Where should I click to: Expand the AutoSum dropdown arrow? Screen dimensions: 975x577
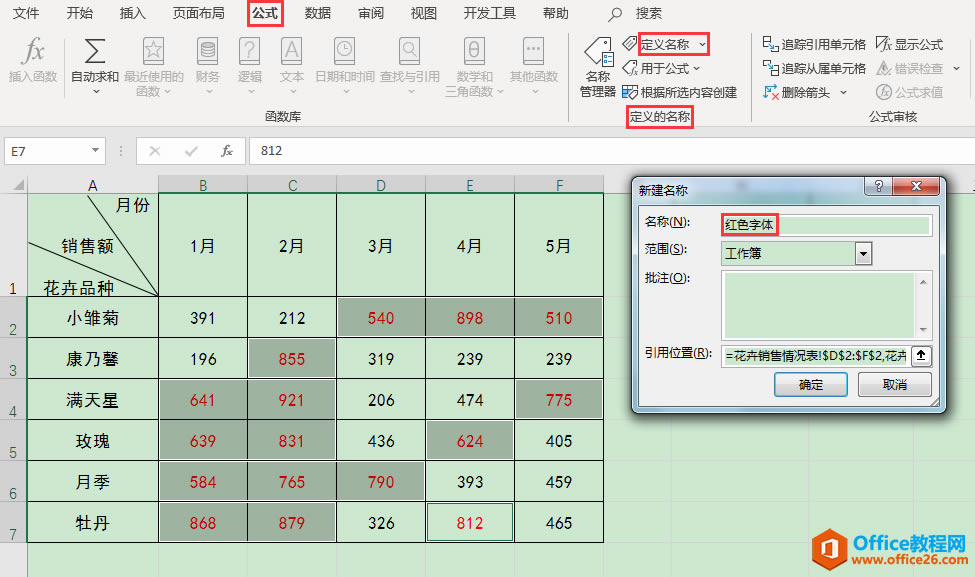(96, 91)
